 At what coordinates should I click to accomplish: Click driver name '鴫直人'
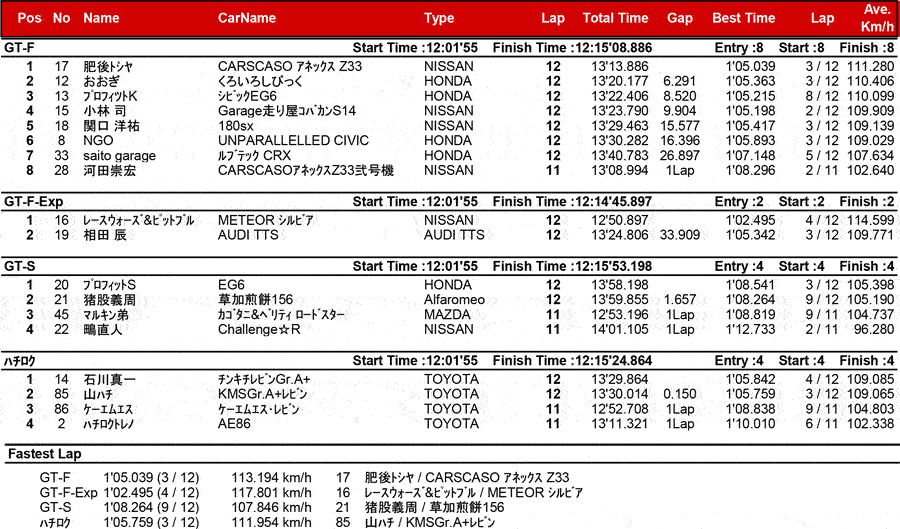(x=103, y=329)
